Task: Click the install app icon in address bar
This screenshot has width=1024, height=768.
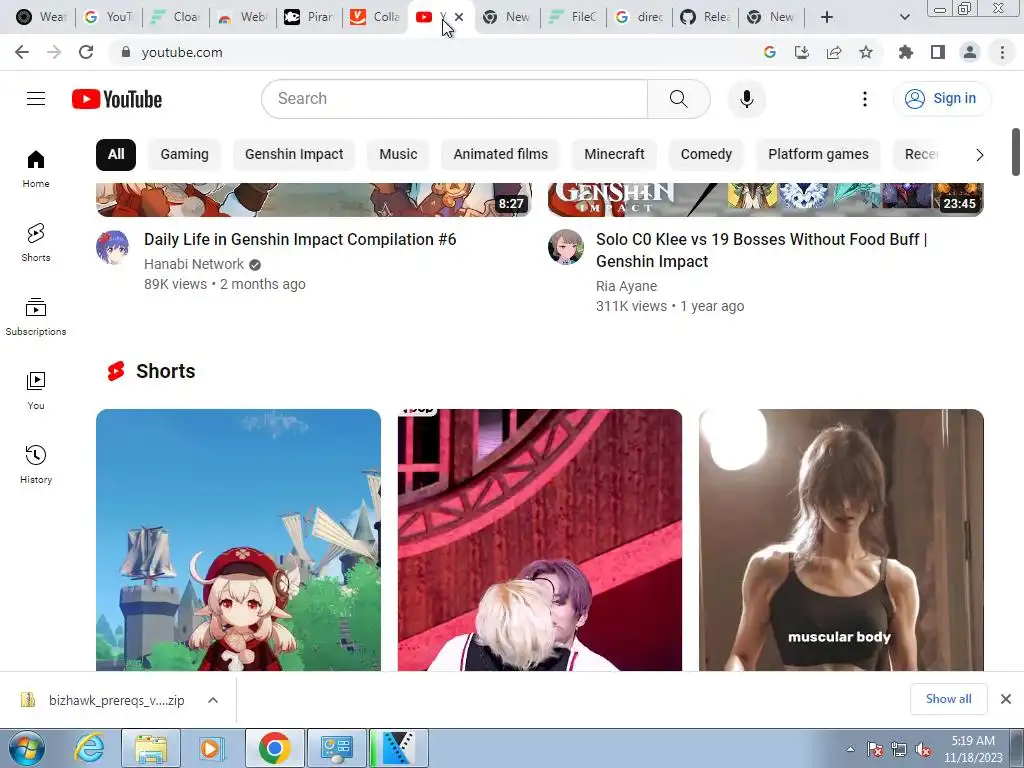Action: coord(802,52)
